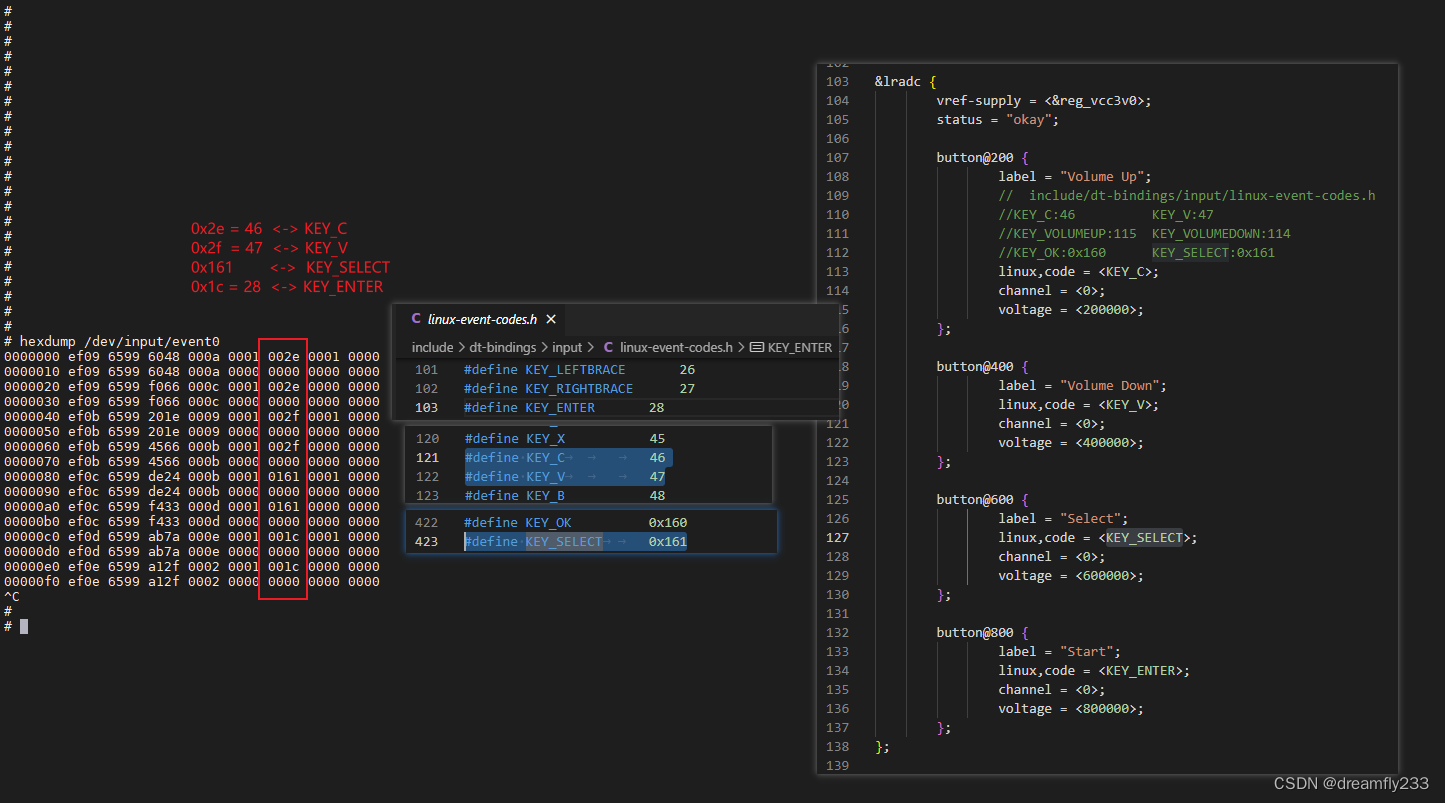Click the 'hexdump /dev/input/event0' command in terminal
The height and width of the screenshot is (803, 1445).
pyautogui.click(x=119, y=341)
